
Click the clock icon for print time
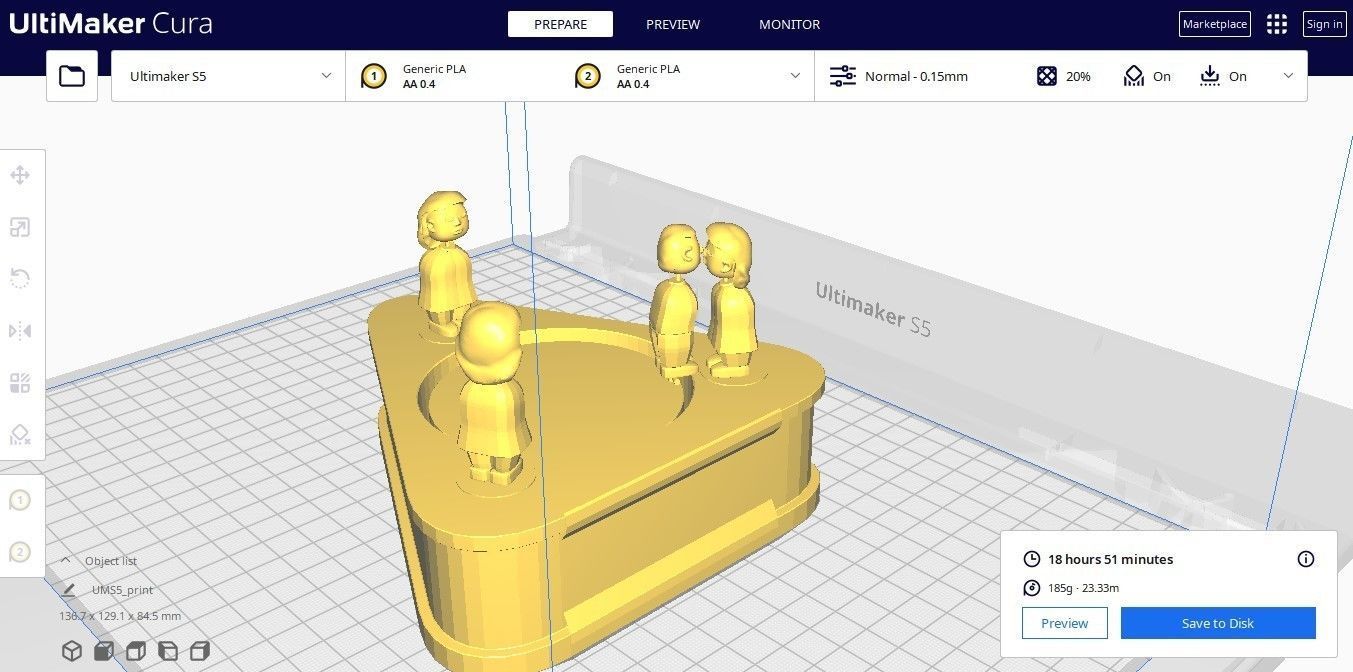tap(1031, 559)
